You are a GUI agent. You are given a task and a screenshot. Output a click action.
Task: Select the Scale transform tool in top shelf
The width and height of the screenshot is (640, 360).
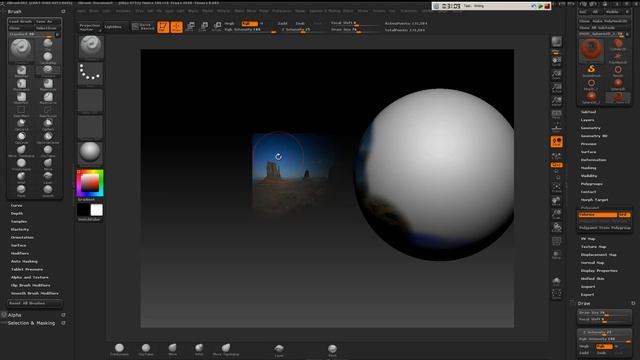(x=204, y=27)
